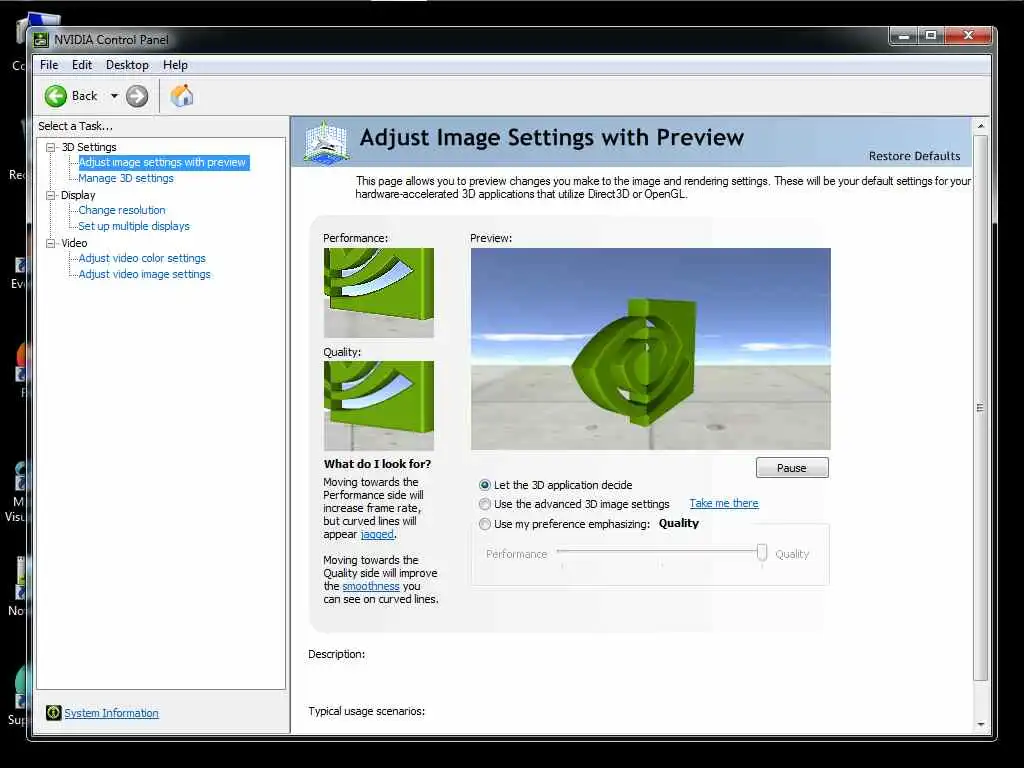Open the Back history dropdown arrow
The width and height of the screenshot is (1024, 768).
point(114,96)
